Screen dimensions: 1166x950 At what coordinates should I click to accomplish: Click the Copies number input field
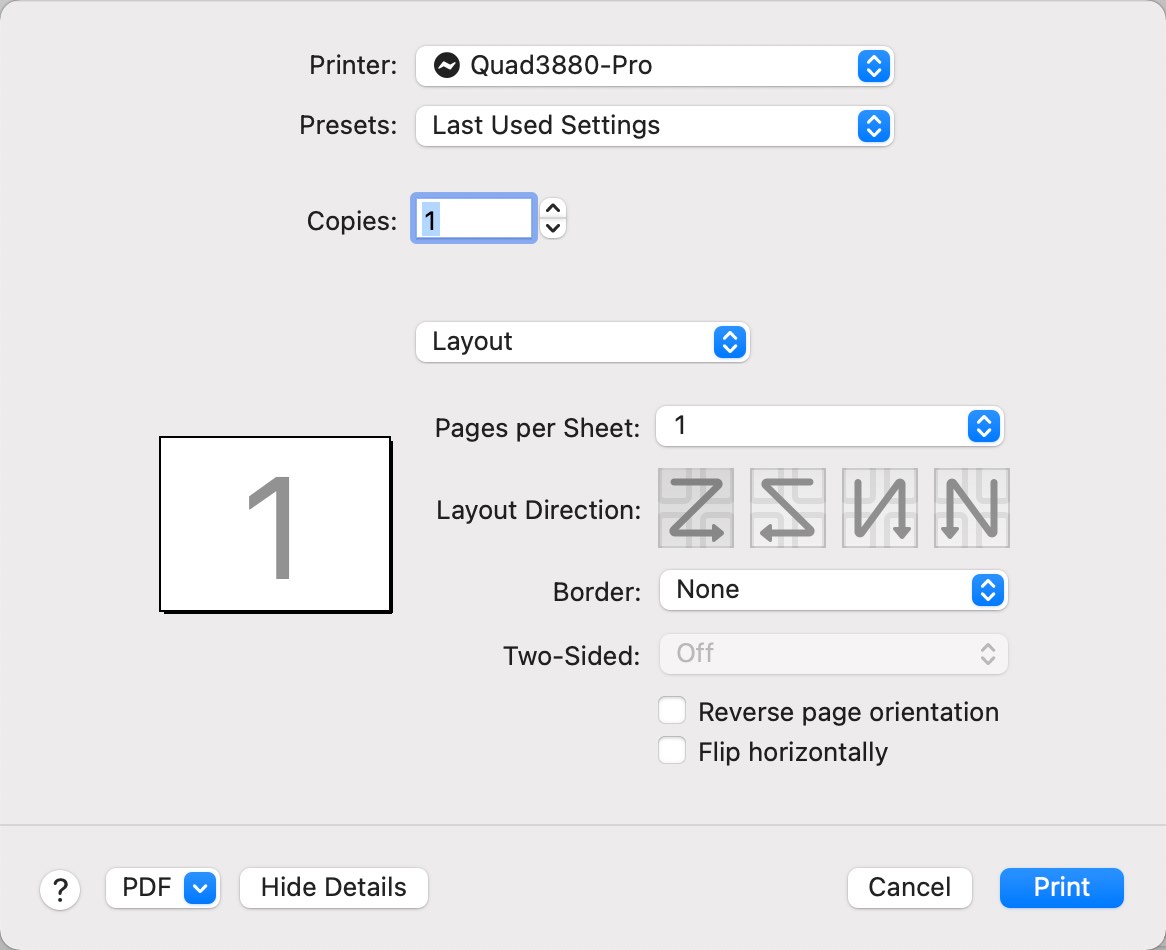(474, 219)
